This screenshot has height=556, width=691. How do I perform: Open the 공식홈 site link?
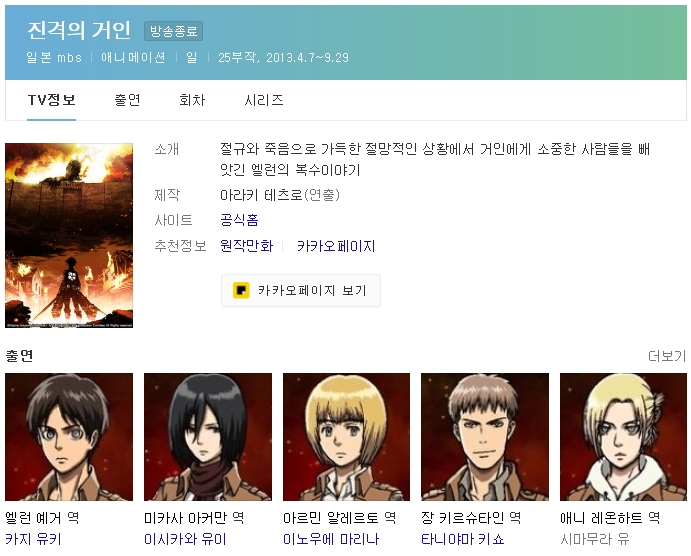[239, 220]
